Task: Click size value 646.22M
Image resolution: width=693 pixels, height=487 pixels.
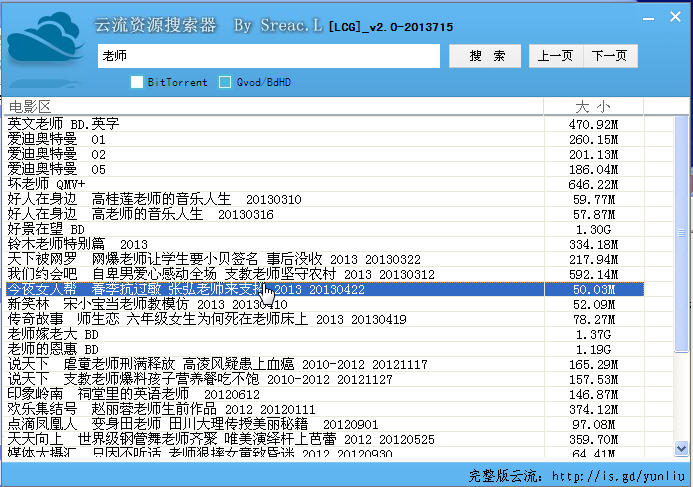Action: pos(594,185)
